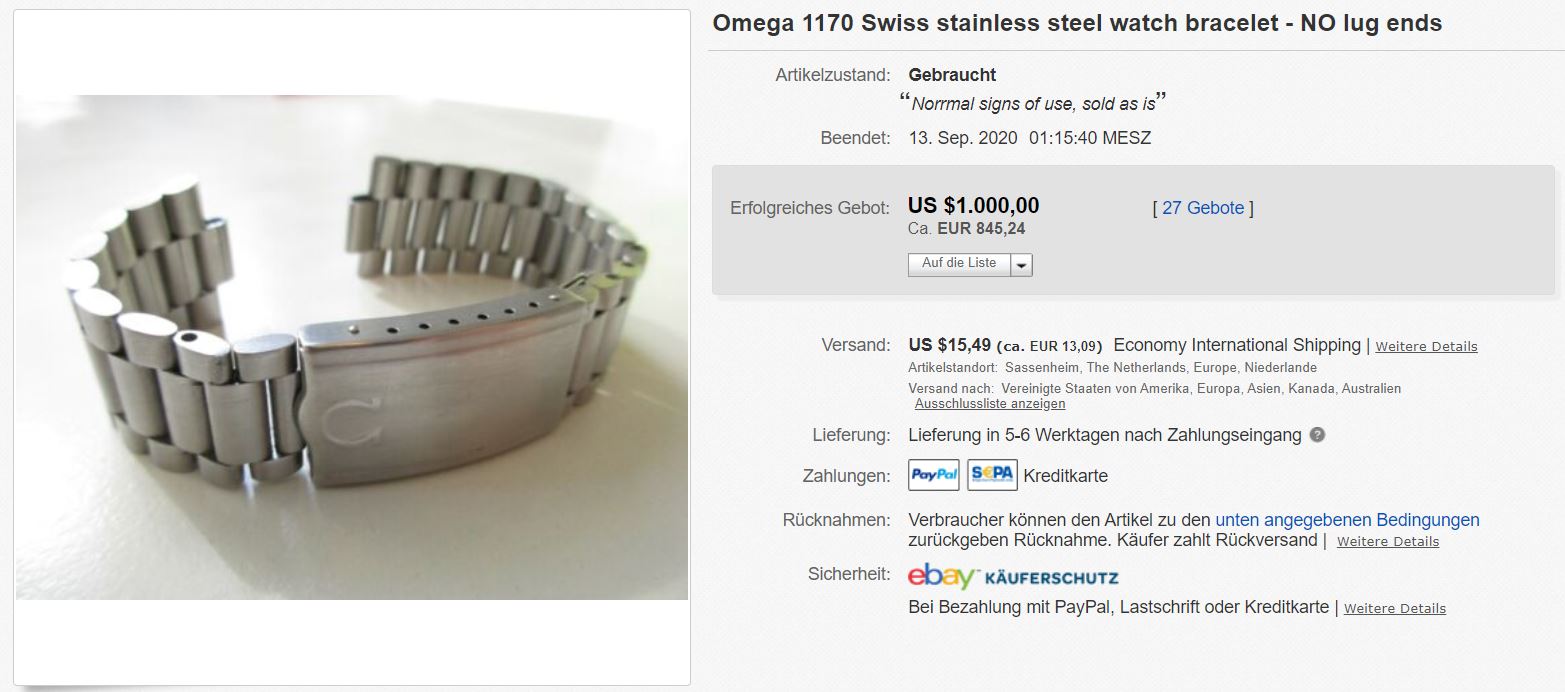Click the SEPA payment icon
The image size is (1565, 692).
tap(992, 475)
